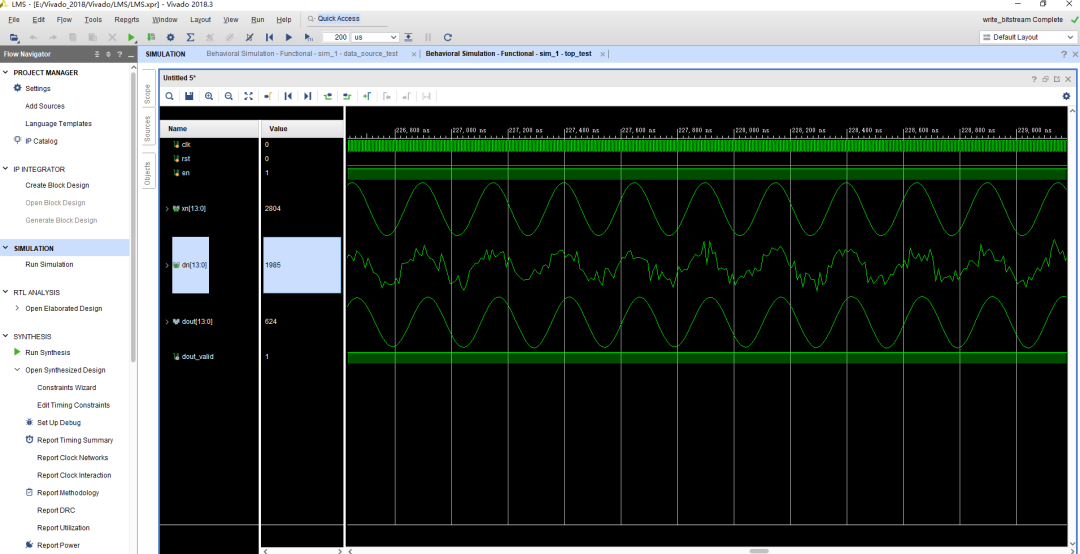Click the waveform Zoom Fit icon
1080x554 pixels.
coord(249,96)
